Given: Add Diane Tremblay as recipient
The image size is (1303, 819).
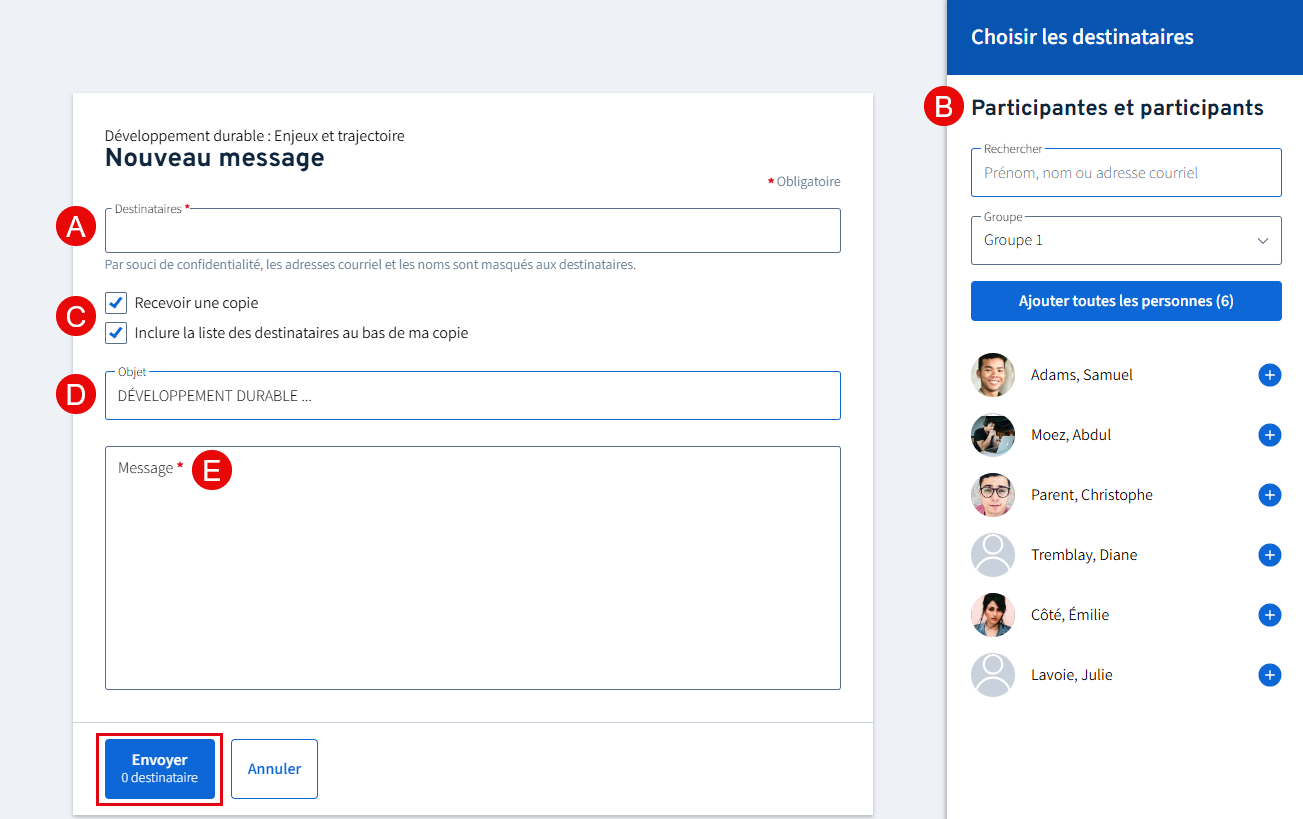Looking at the screenshot, I should [1269, 555].
